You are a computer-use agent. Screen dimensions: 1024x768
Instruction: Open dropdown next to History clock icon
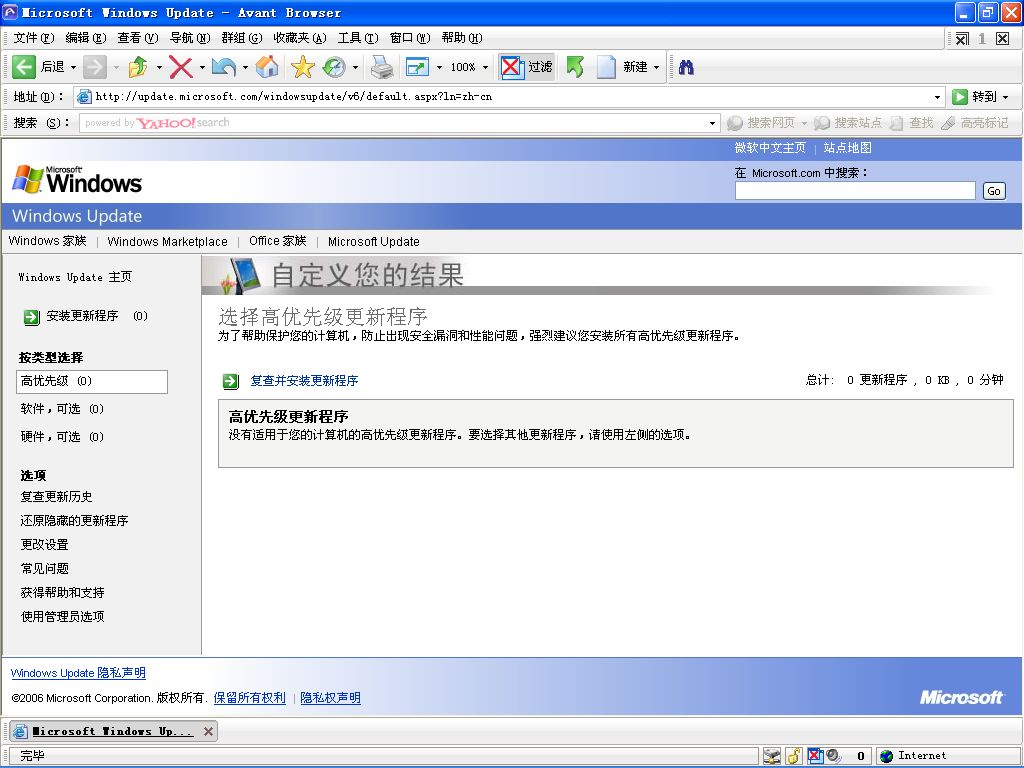[355, 67]
